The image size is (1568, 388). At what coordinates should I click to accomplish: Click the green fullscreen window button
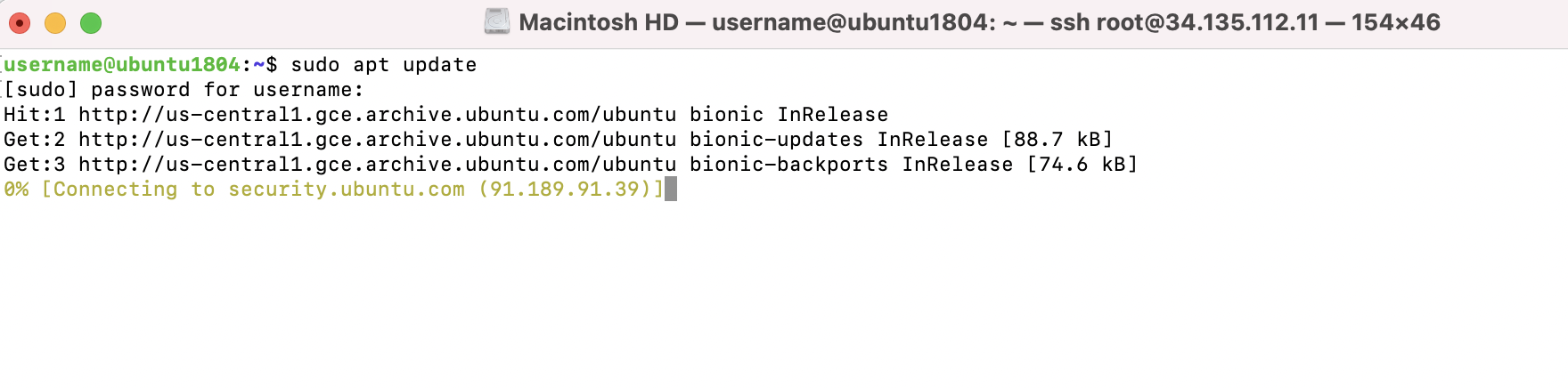click(91, 23)
